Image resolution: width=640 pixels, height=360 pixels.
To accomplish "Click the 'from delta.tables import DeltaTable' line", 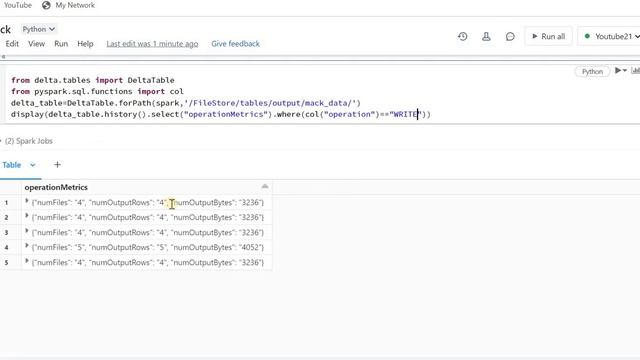I will pos(93,80).
